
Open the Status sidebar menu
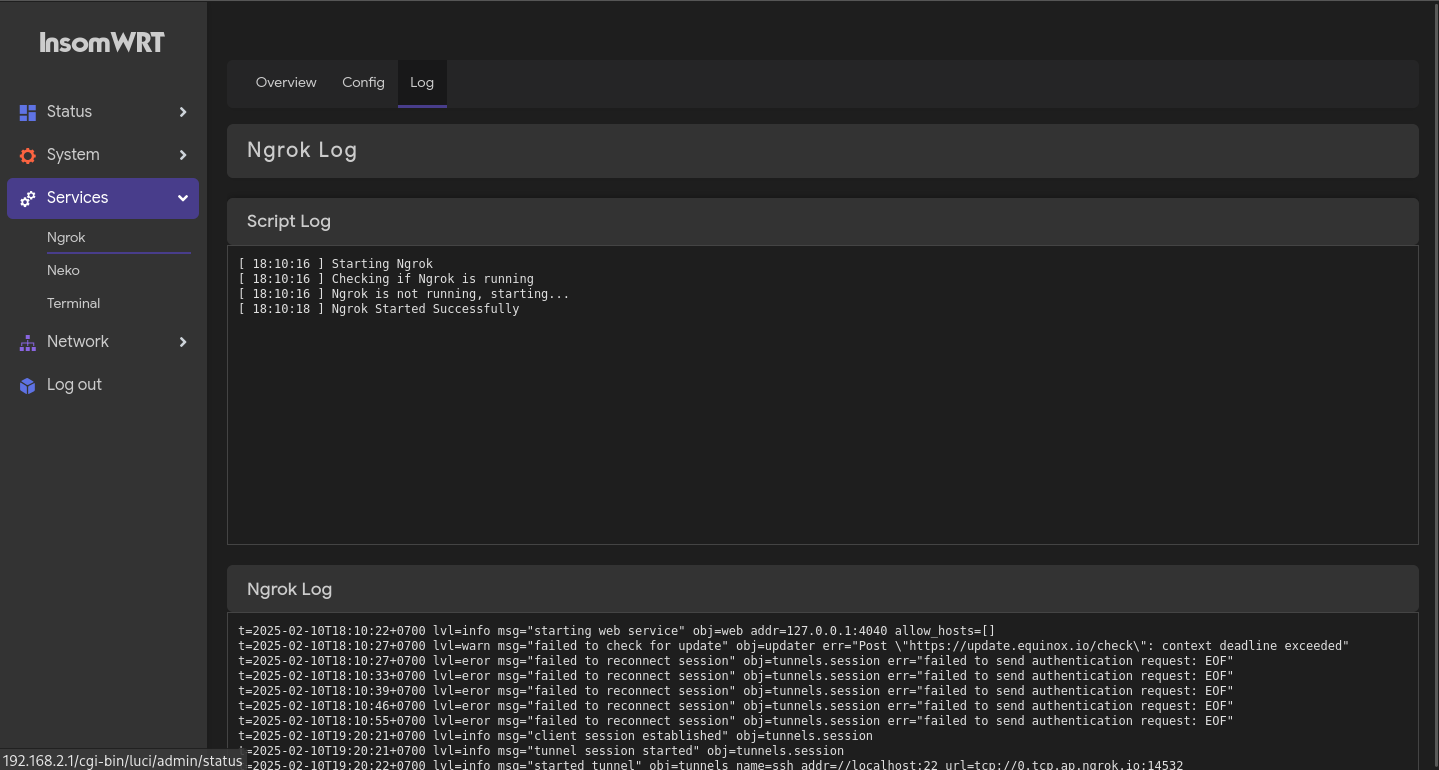tap(103, 112)
